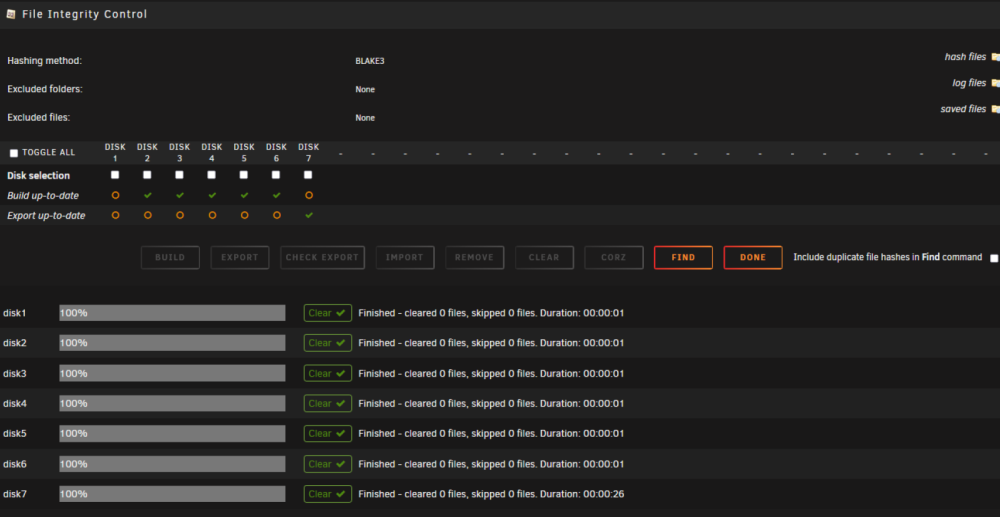The width and height of the screenshot is (1000, 517).
Task: Click the Clear status badge for disk6
Action: click(328, 464)
